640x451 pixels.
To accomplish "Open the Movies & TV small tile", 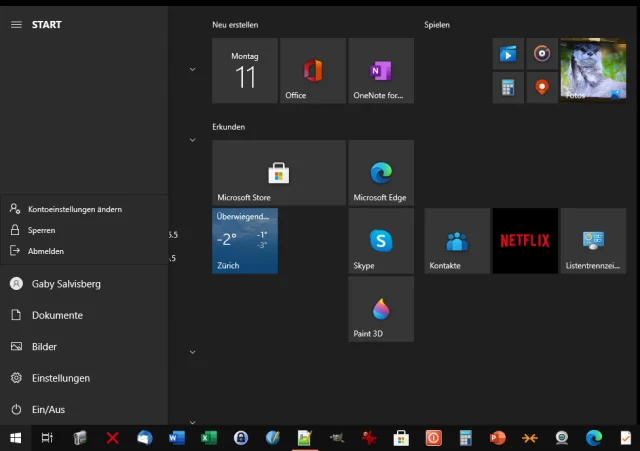I will pyautogui.click(x=508, y=54).
